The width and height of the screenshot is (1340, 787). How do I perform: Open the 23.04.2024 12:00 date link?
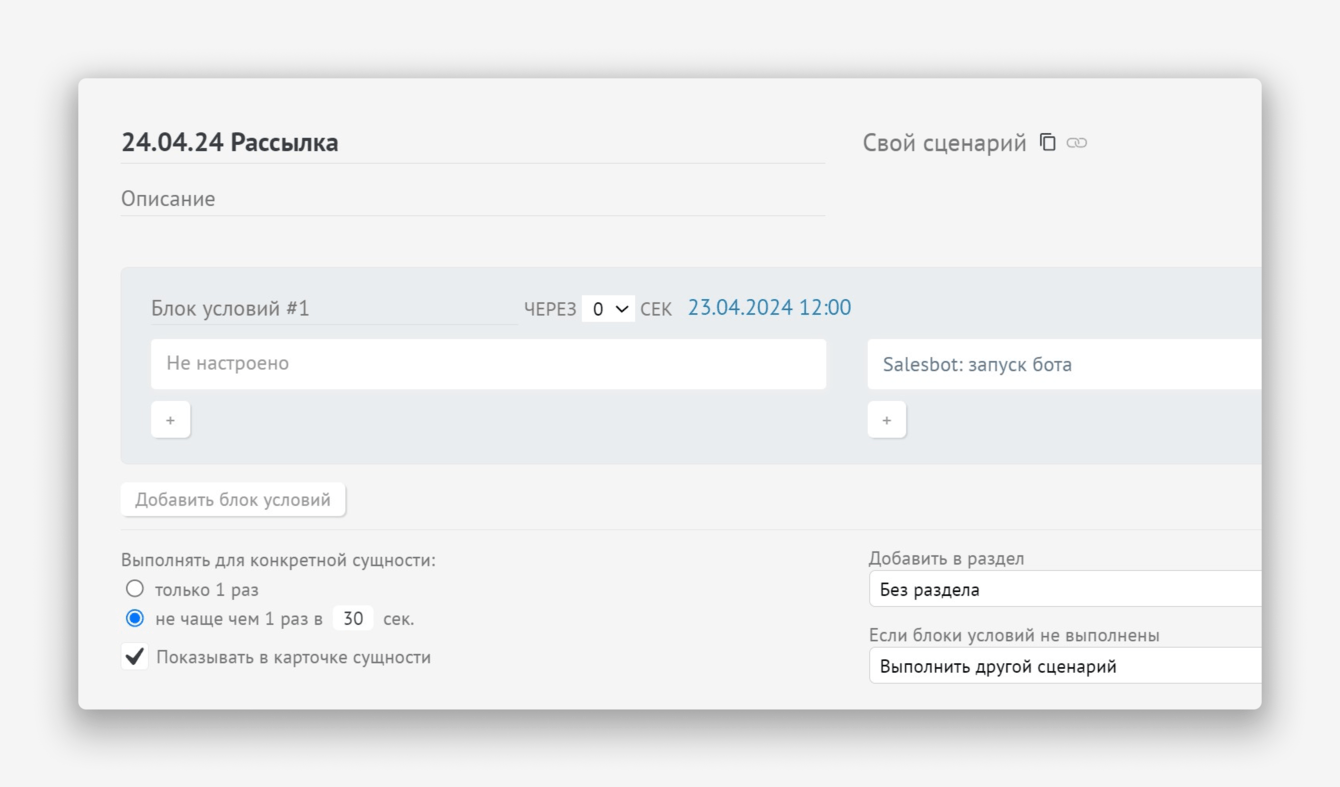click(x=769, y=308)
